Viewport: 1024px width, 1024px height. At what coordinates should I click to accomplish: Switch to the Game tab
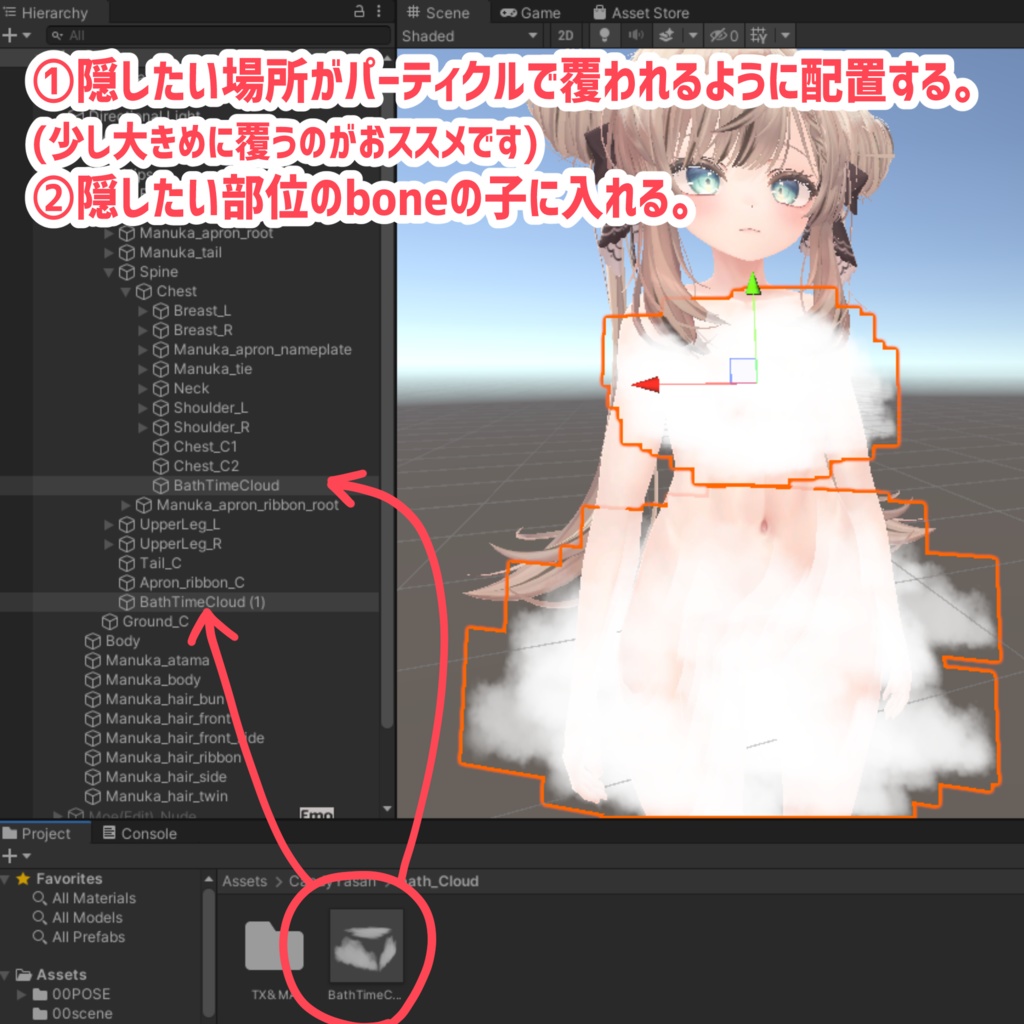[x=529, y=13]
